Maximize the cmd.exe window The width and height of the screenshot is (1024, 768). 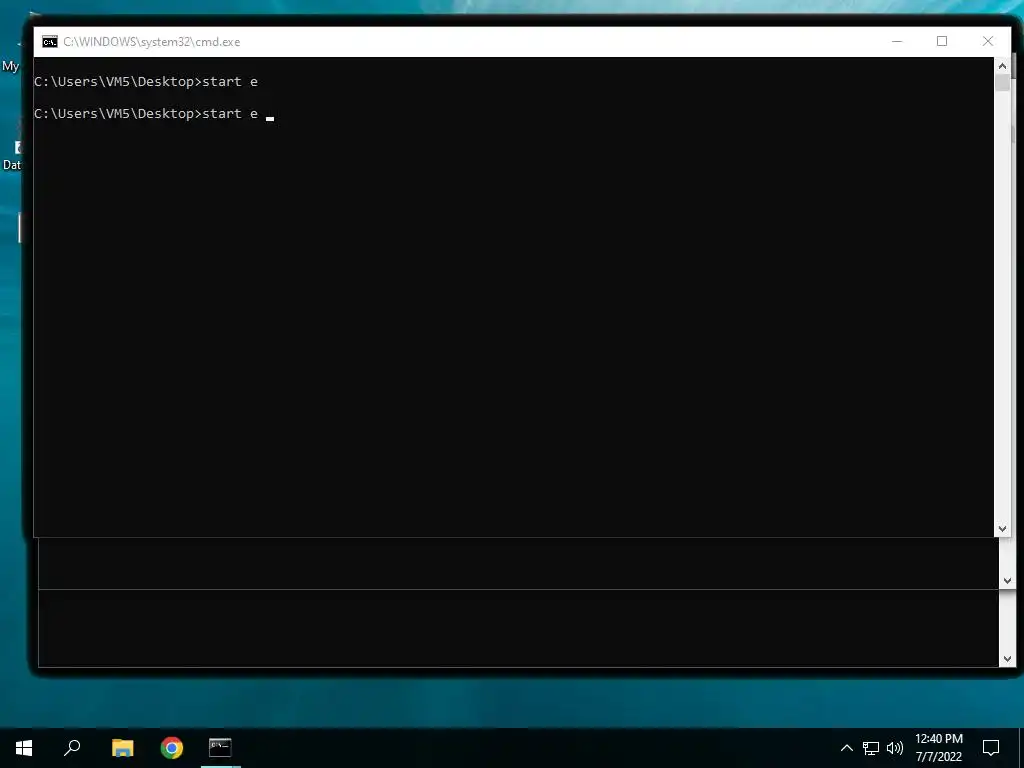click(942, 41)
